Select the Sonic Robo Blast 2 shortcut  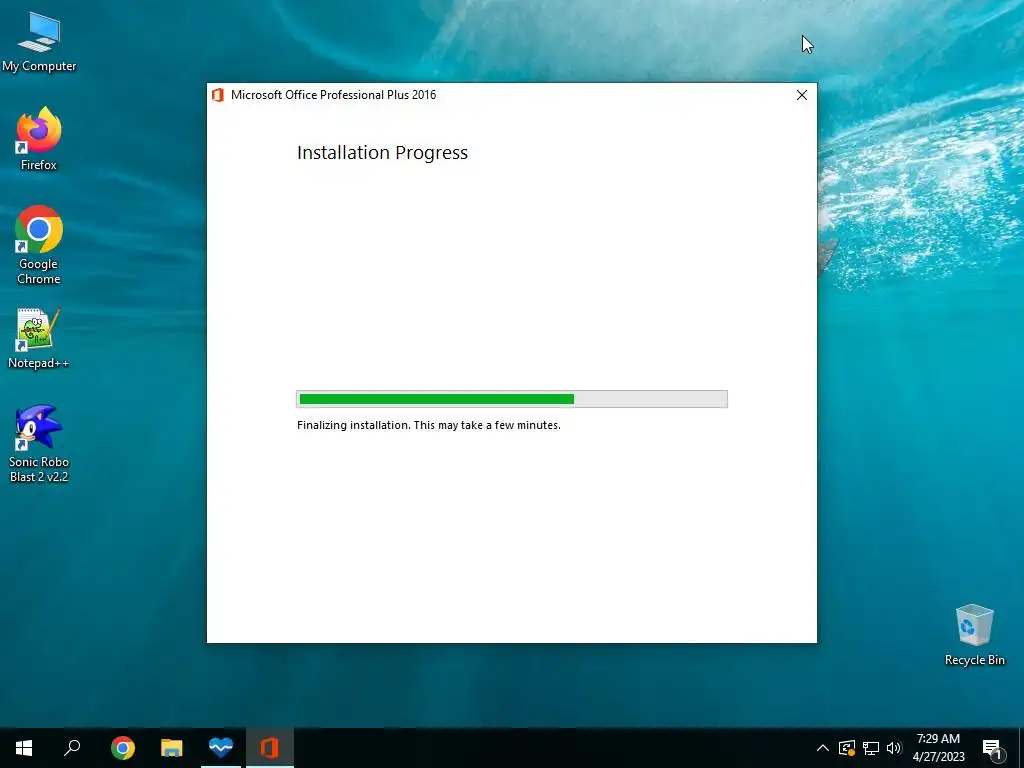pos(39,444)
